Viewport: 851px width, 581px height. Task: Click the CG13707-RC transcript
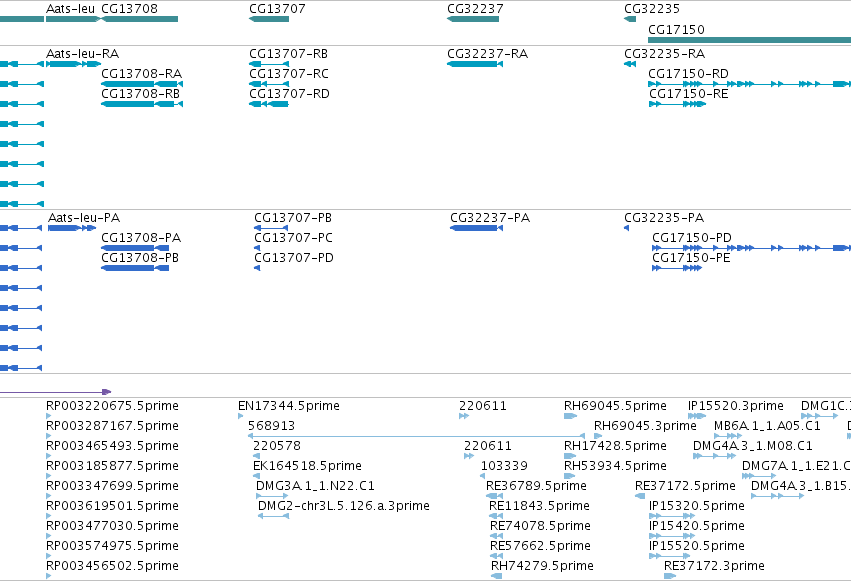pos(269,84)
